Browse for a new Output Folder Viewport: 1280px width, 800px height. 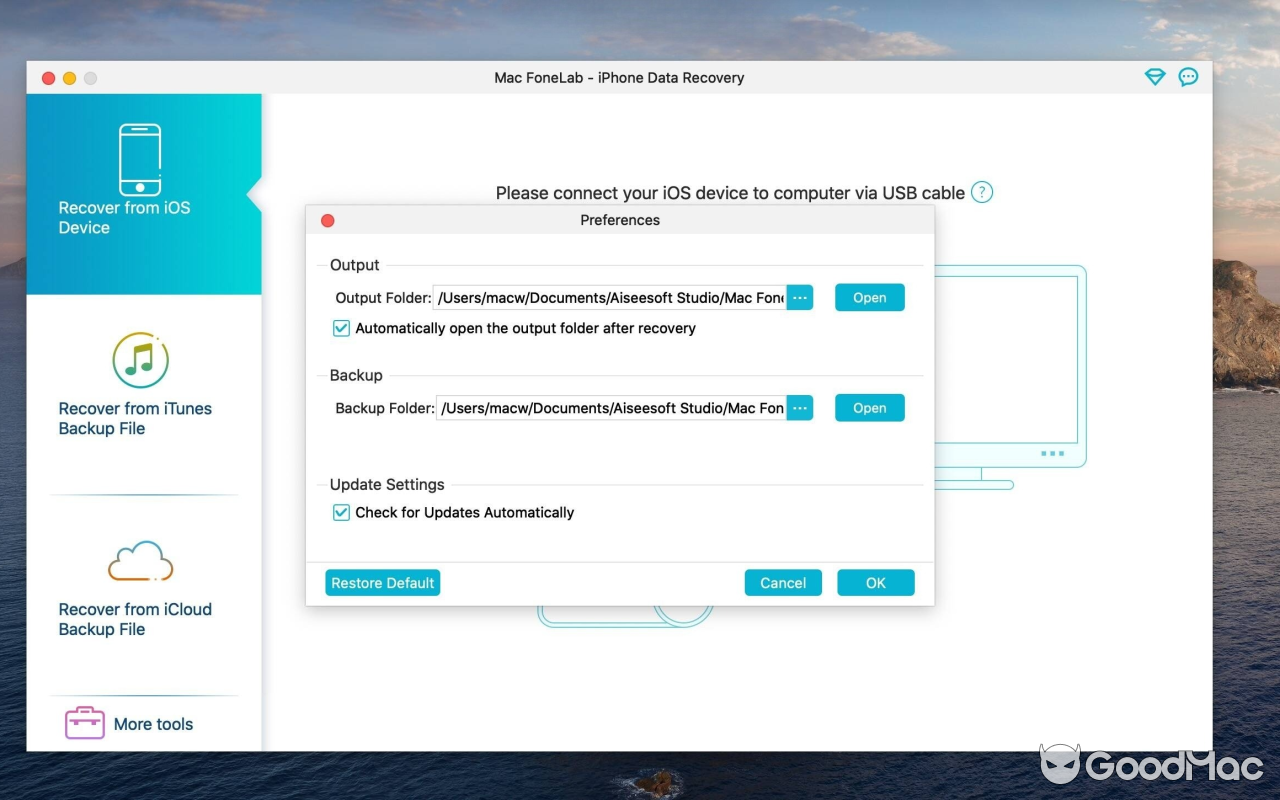[799, 297]
